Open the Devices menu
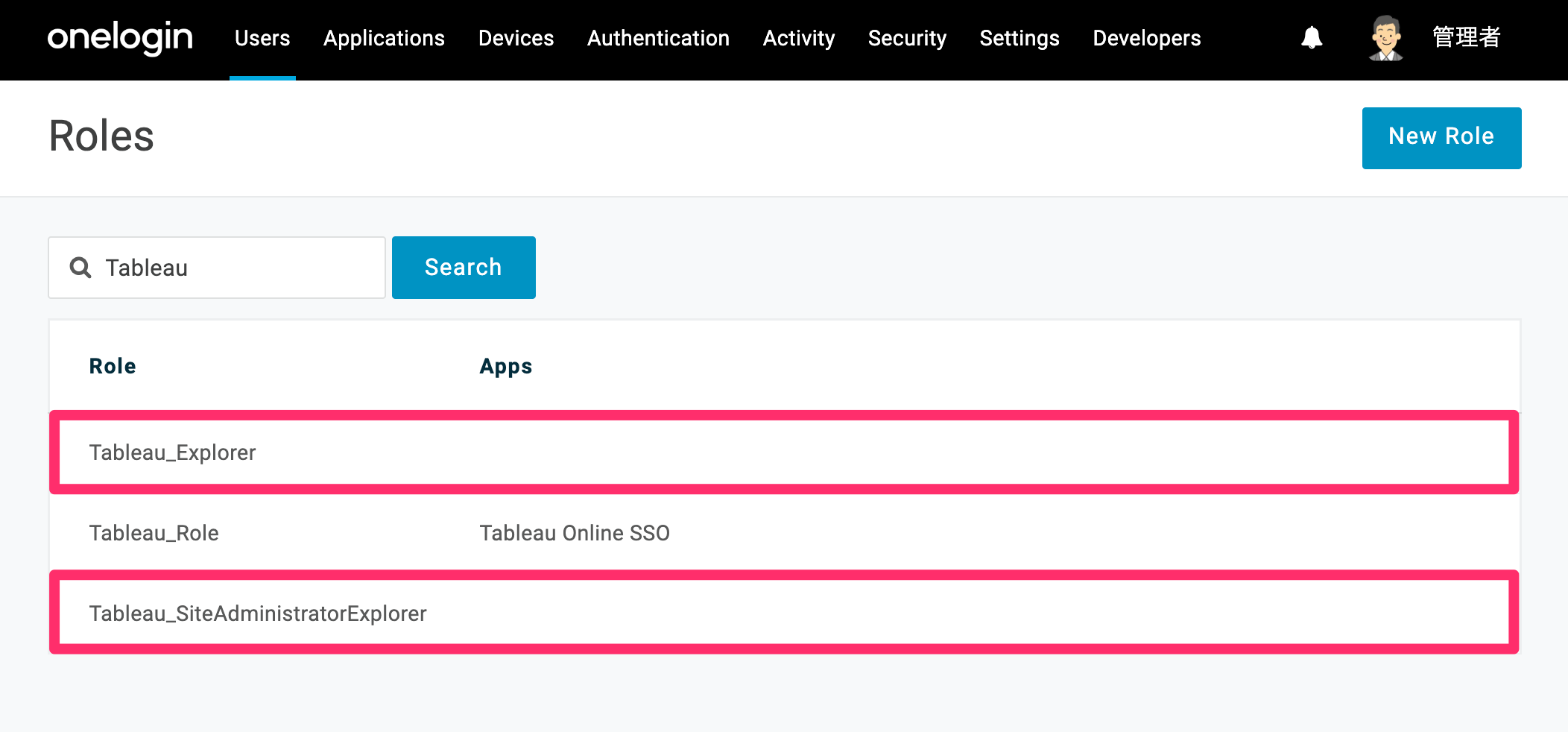Viewport: 1568px width, 732px height. click(x=516, y=38)
